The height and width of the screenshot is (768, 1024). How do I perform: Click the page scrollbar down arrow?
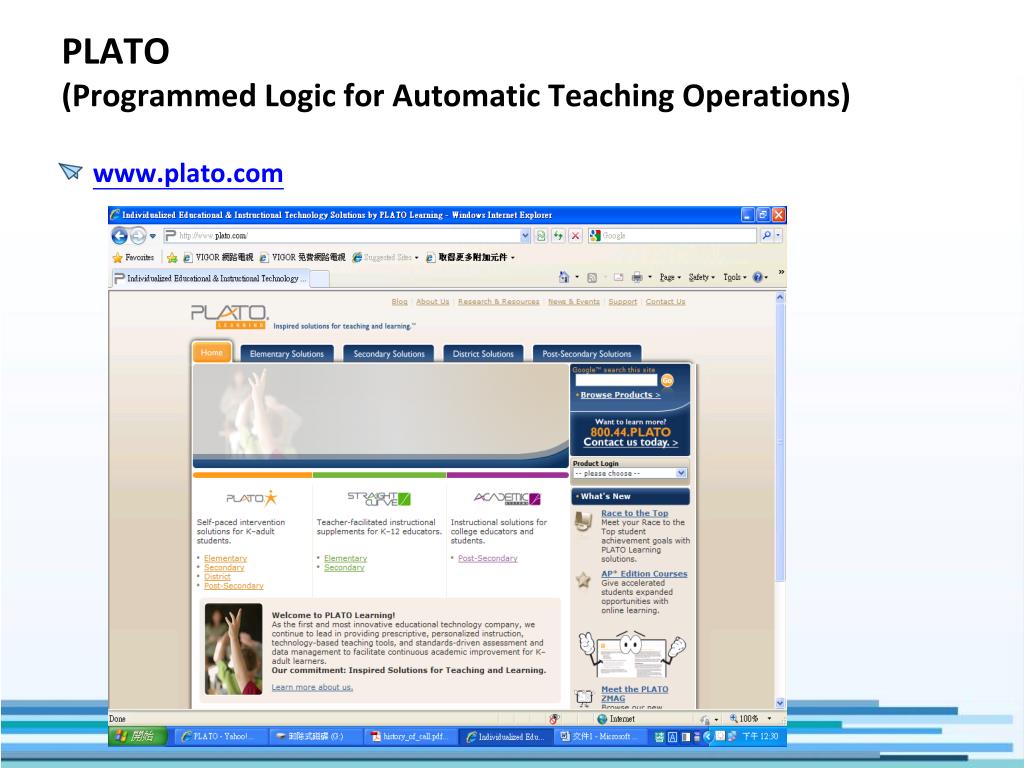[x=780, y=703]
